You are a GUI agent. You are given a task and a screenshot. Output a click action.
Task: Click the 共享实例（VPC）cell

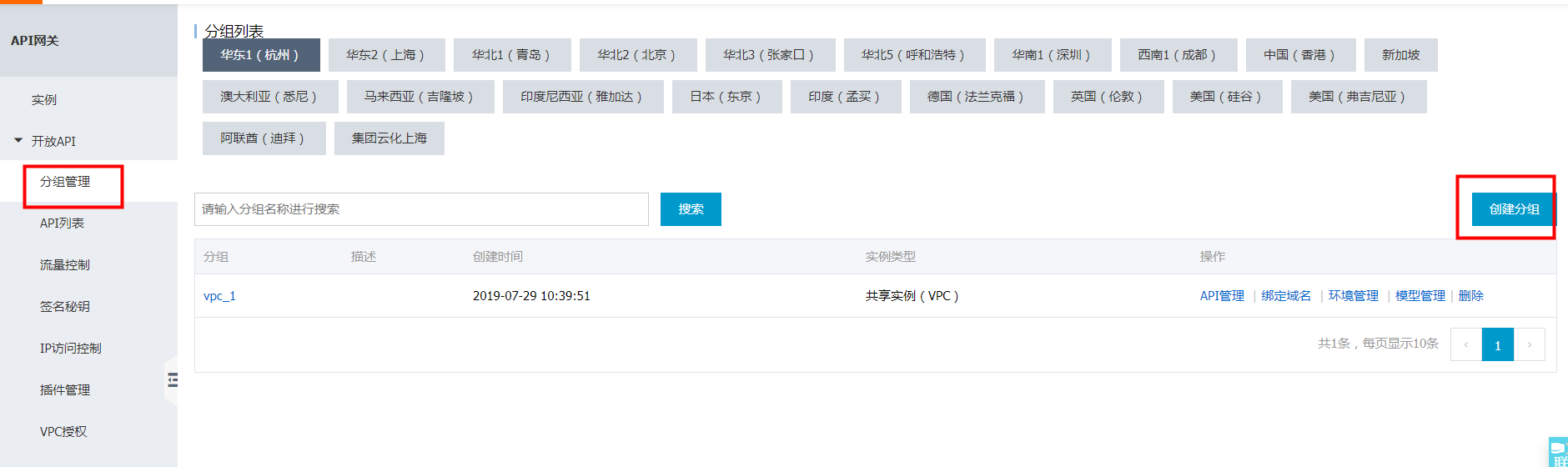tap(912, 296)
